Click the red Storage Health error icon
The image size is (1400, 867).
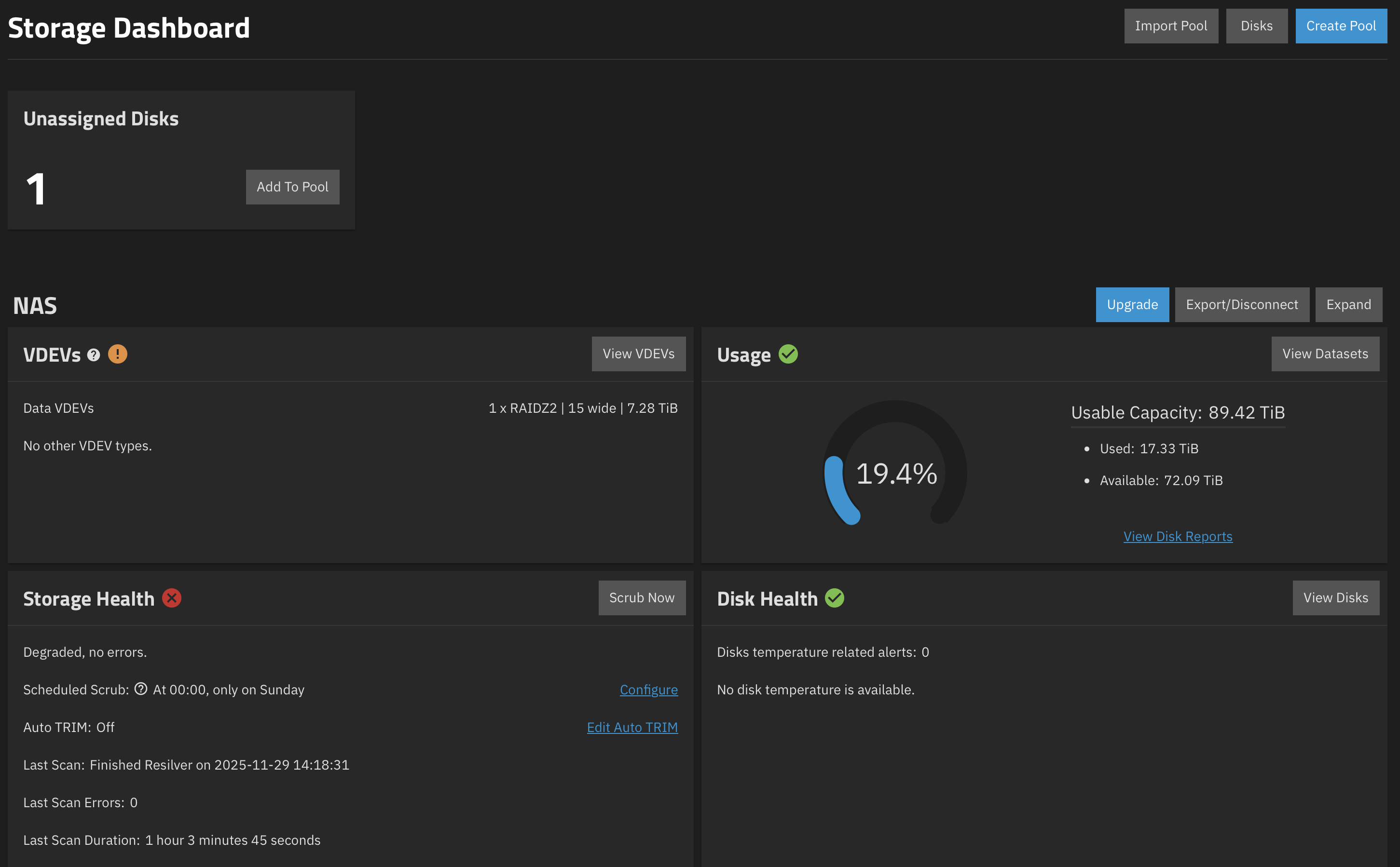171,598
